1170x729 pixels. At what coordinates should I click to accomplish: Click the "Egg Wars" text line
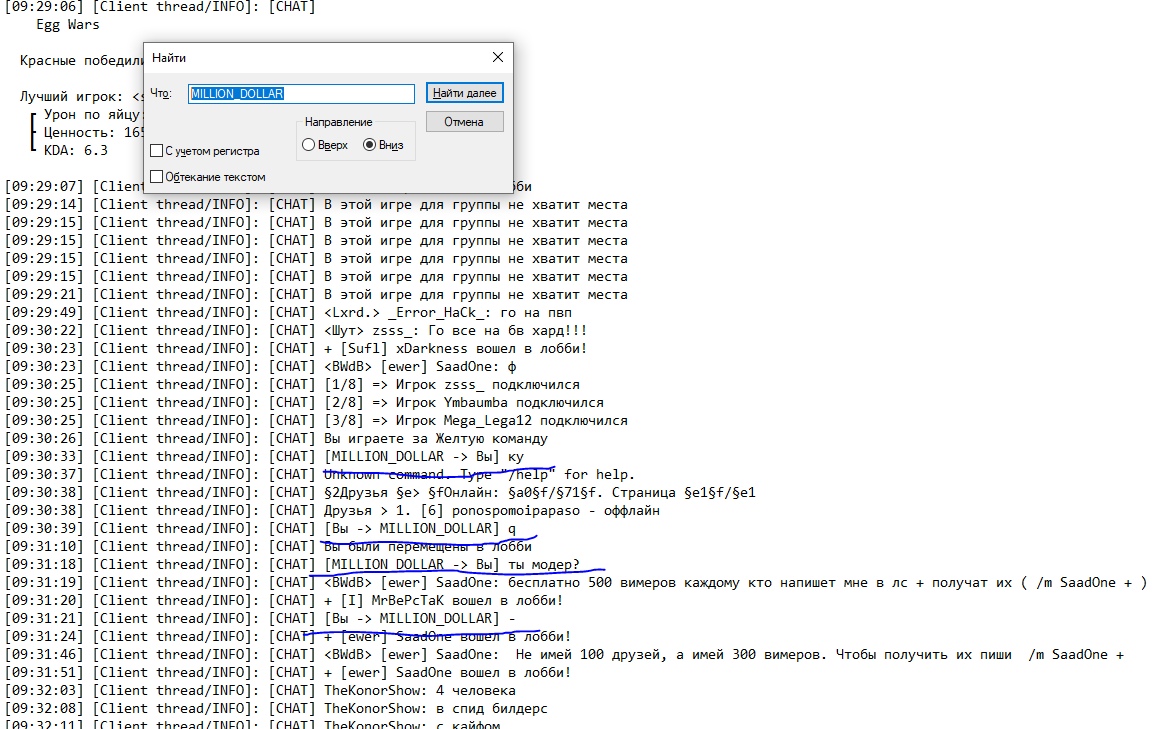click(68, 25)
